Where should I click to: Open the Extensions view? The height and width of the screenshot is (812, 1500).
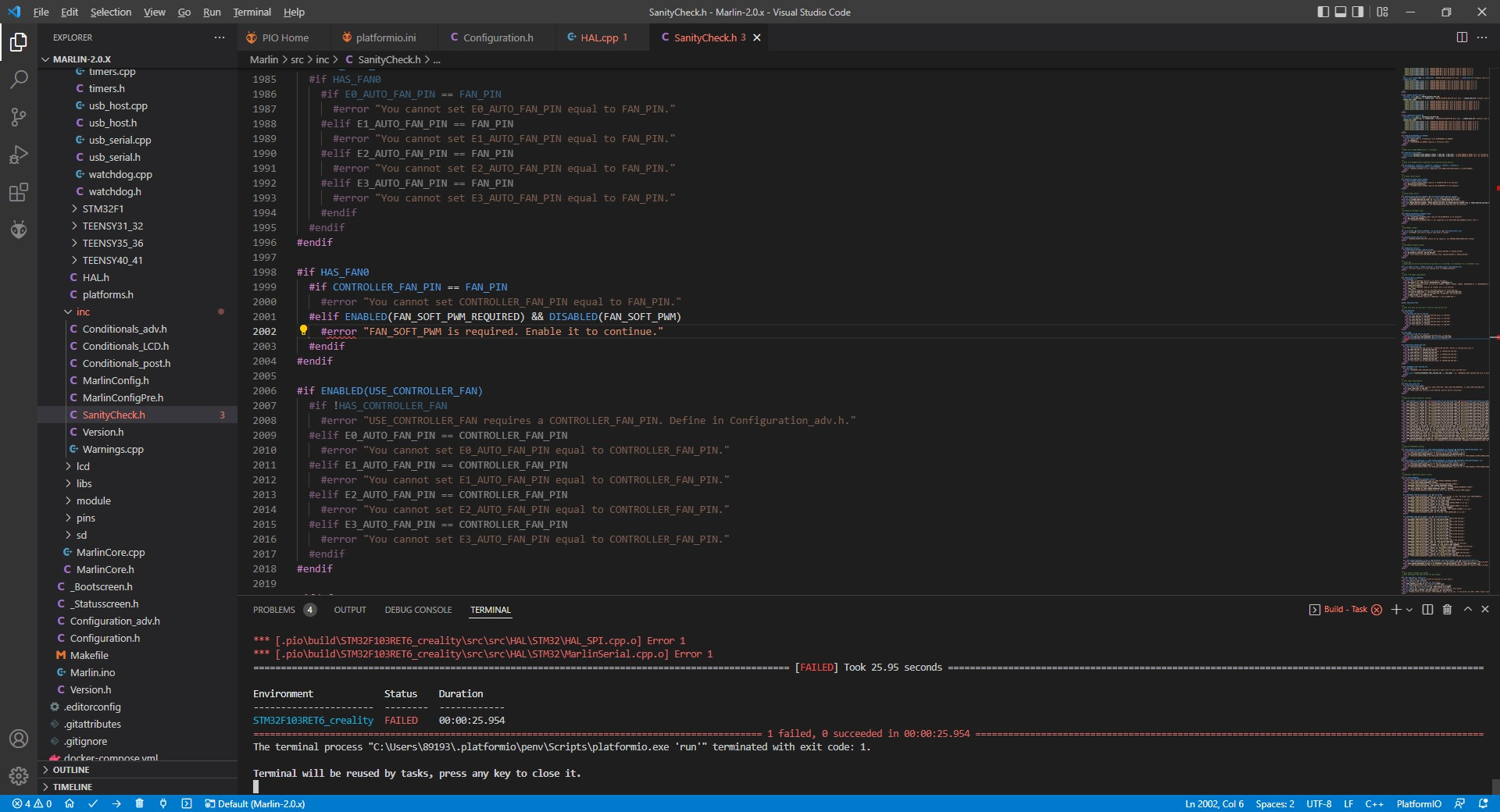19,192
